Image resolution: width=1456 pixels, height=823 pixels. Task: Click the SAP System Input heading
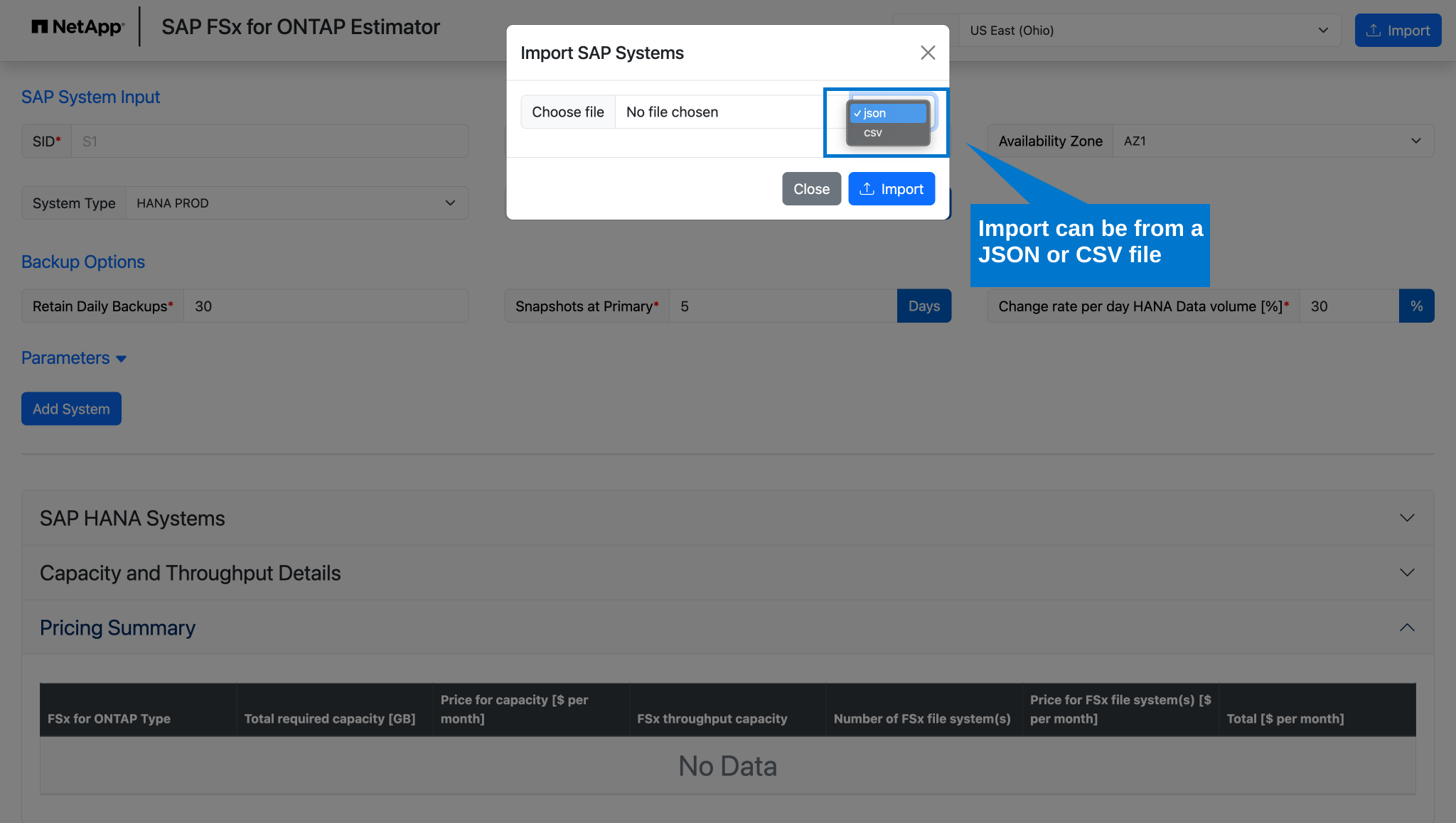[x=90, y=97]
